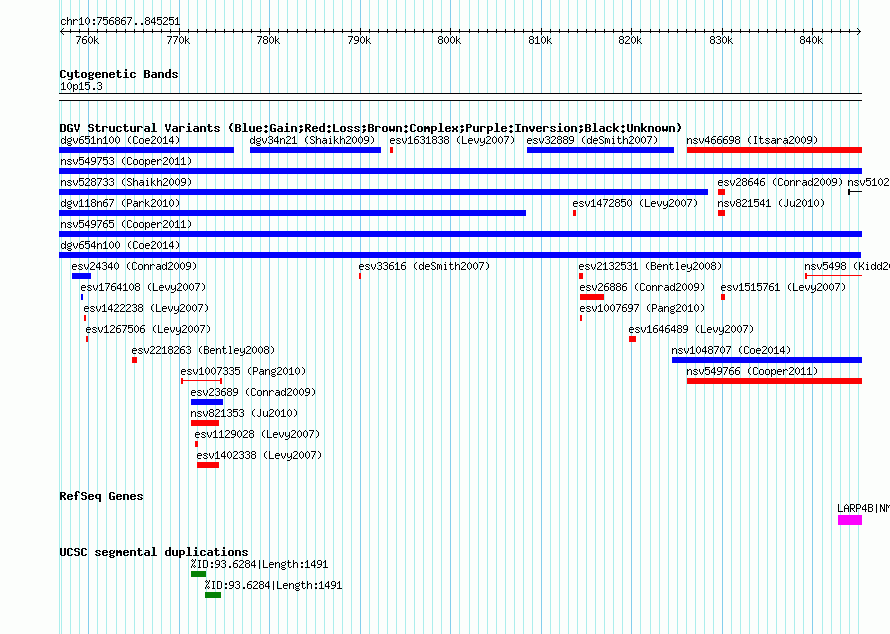Viewport: 890px width, 634px height.
Task: Select the second segmental duplication green bar
Action: point(213,595)
